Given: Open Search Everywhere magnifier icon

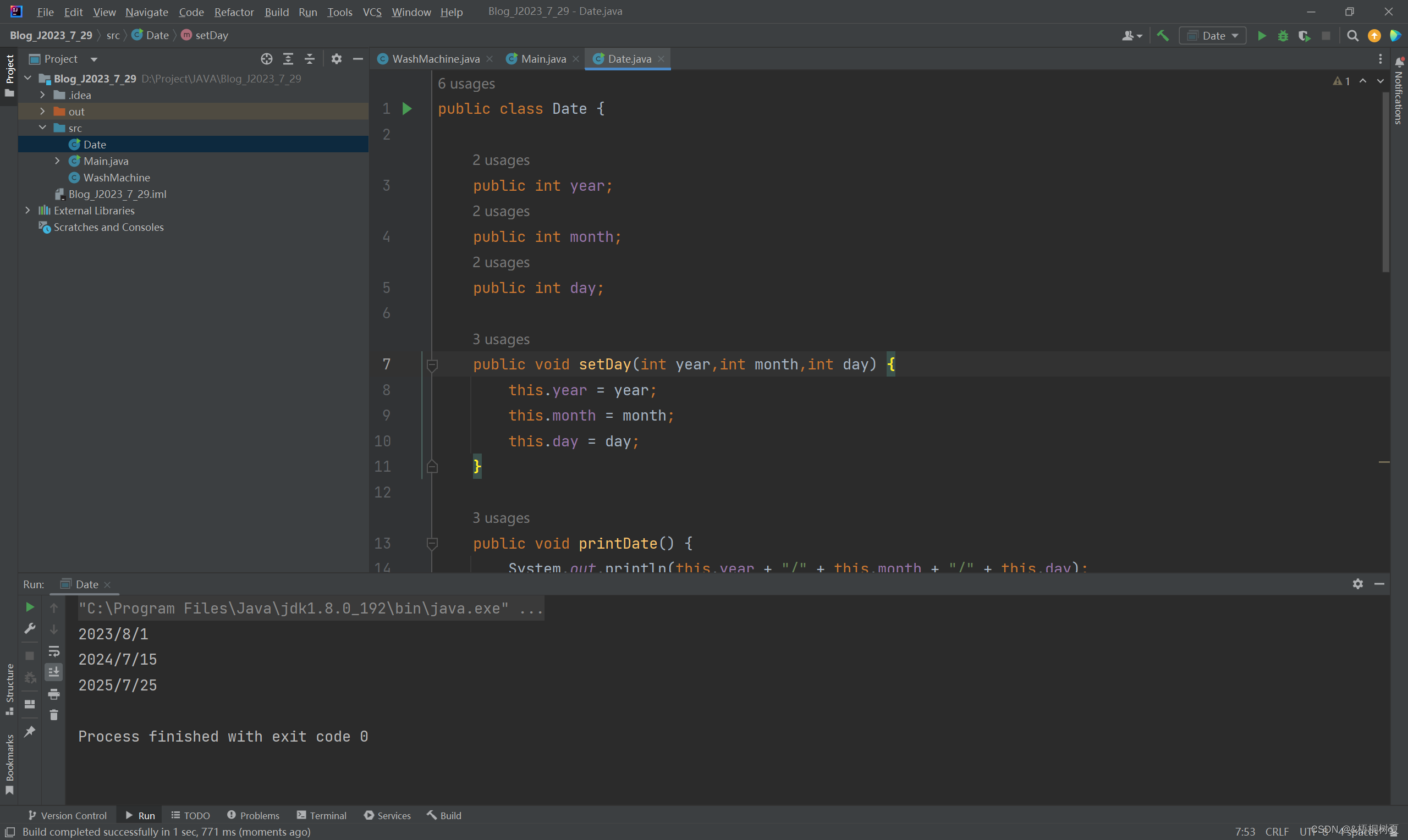Looking at the screenshot, I should point(1352,36).
